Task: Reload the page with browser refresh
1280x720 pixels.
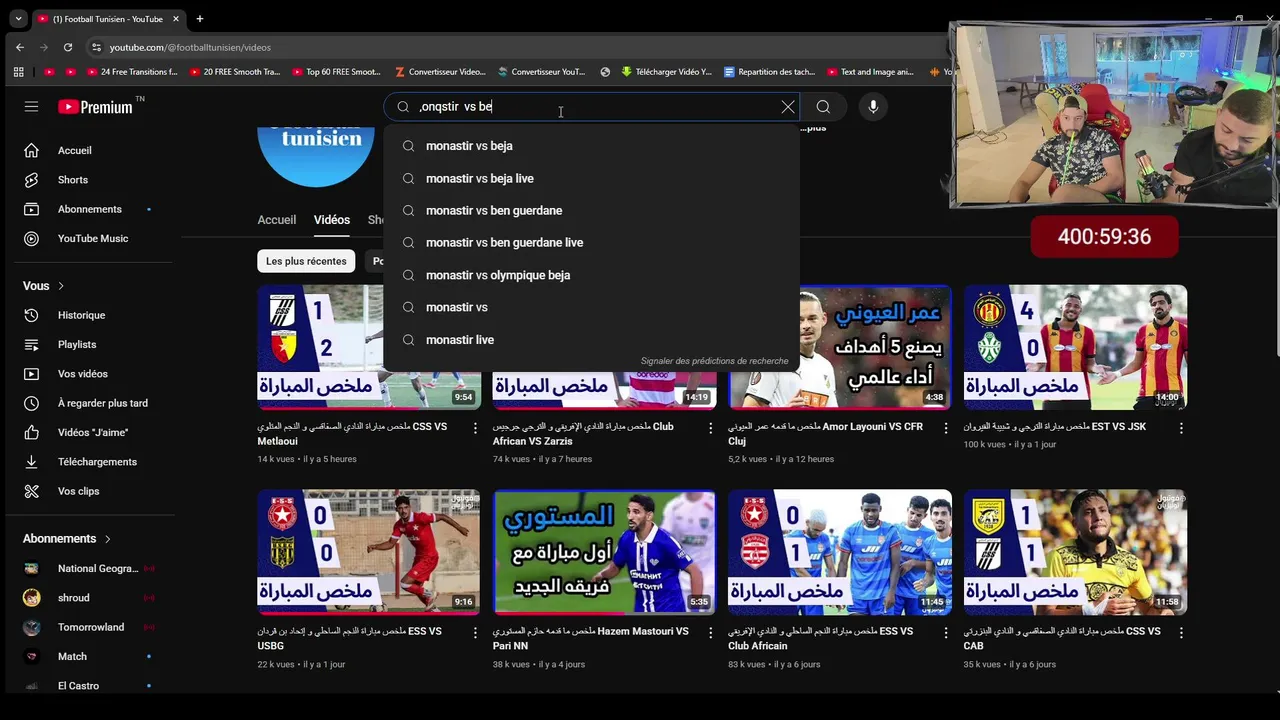Action: click(x=68, y=47)
